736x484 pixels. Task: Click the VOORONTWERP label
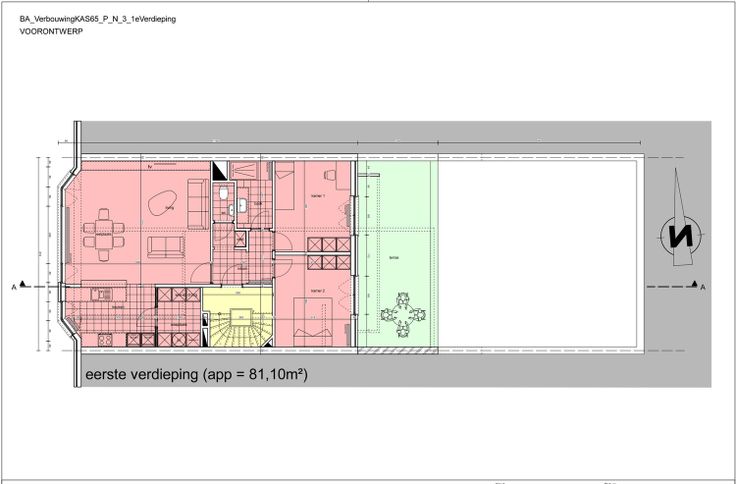pos(52,33)
